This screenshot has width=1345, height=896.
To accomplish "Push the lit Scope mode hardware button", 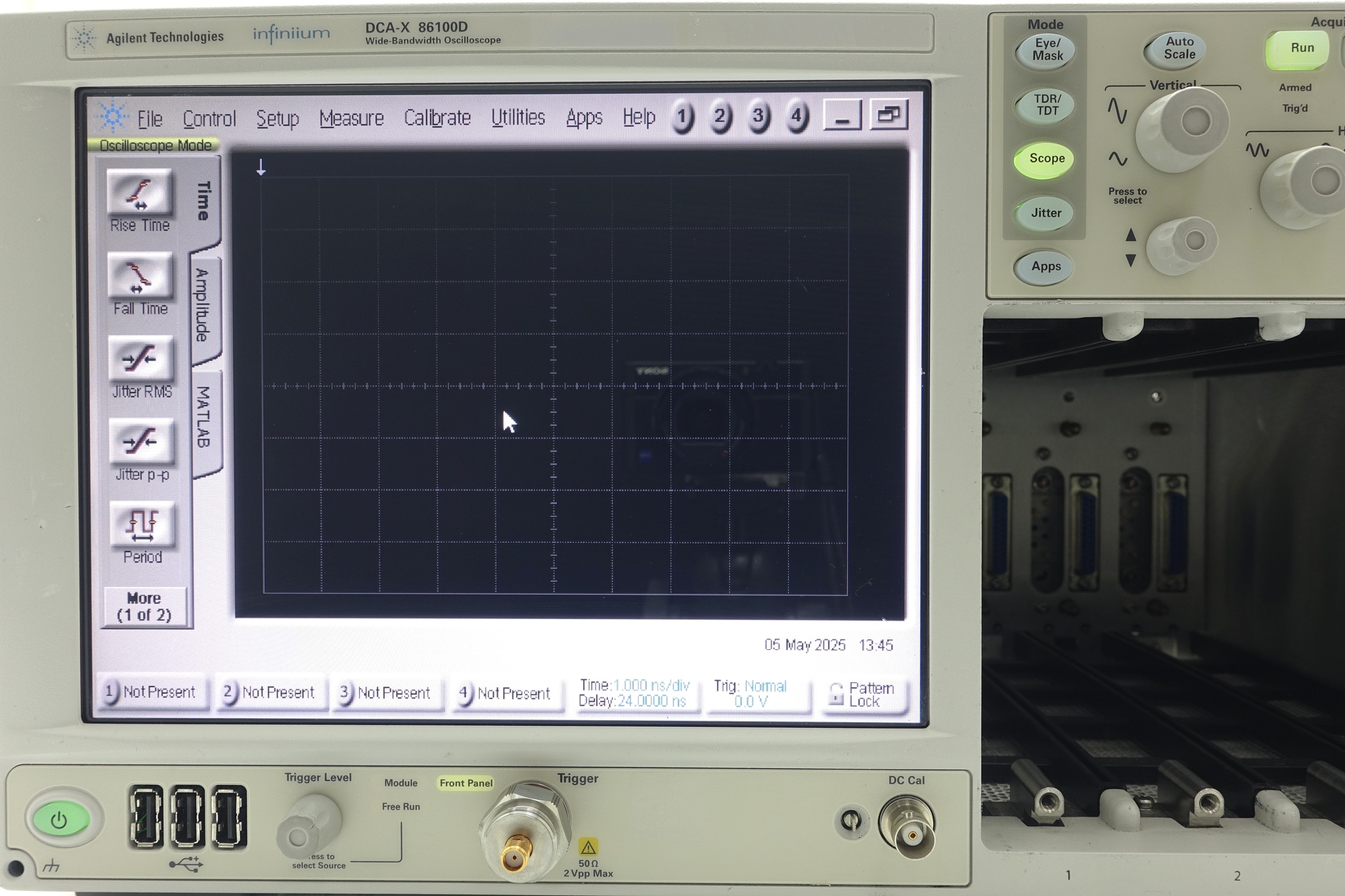I will [1046, 159].
